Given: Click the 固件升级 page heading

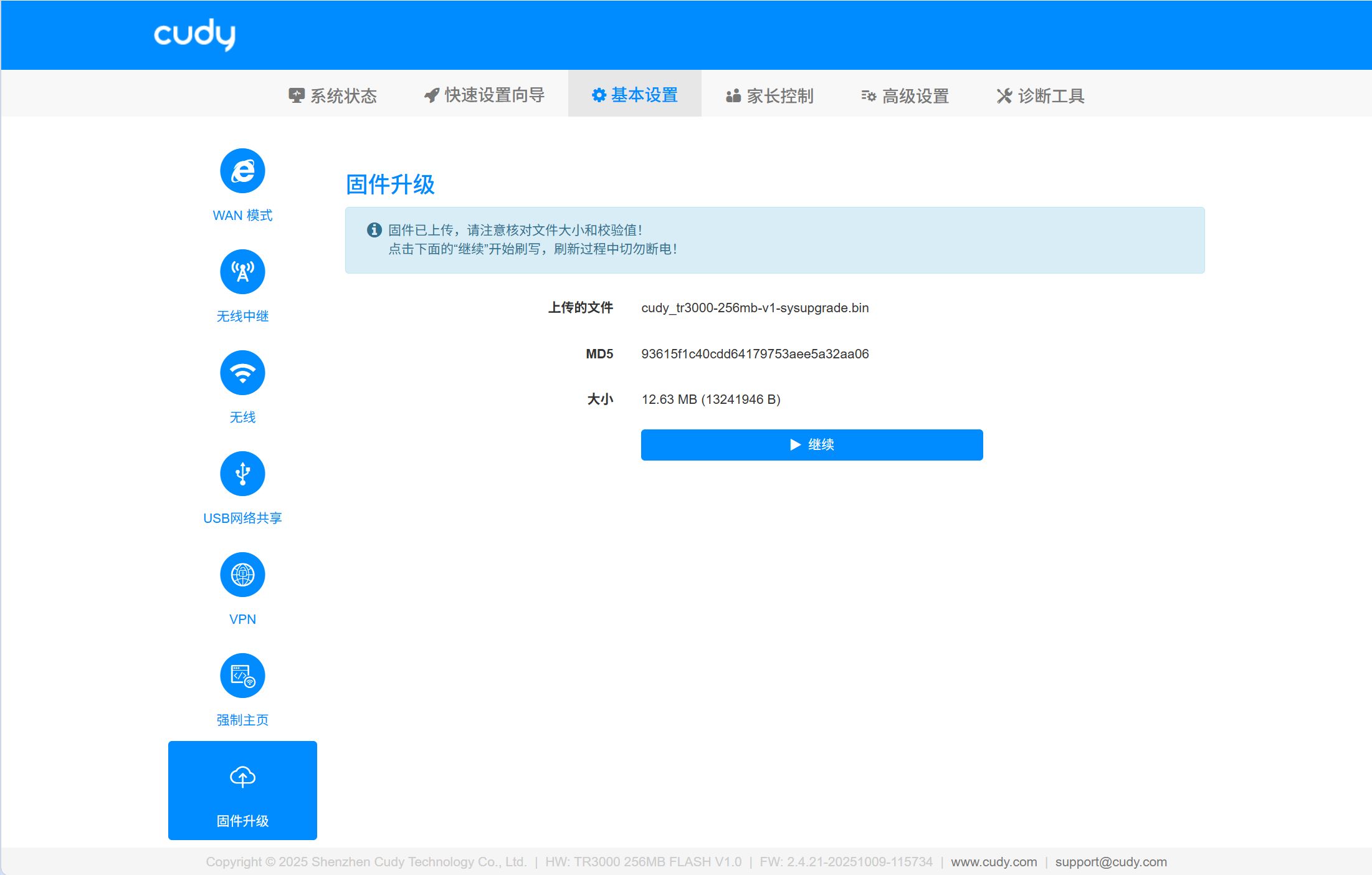Looking at the screenshot, I should pyautogui.click(x=390, y=184).
